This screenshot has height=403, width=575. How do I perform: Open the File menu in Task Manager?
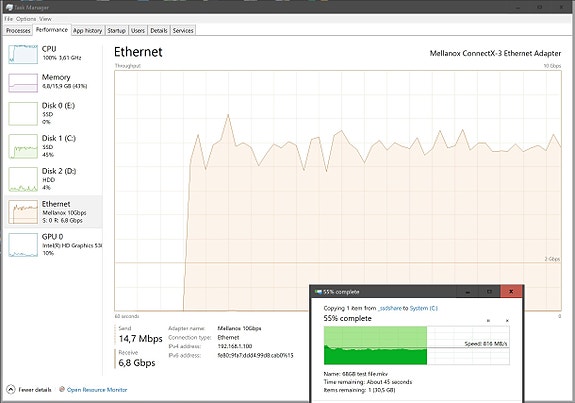(x=8, y=19)
